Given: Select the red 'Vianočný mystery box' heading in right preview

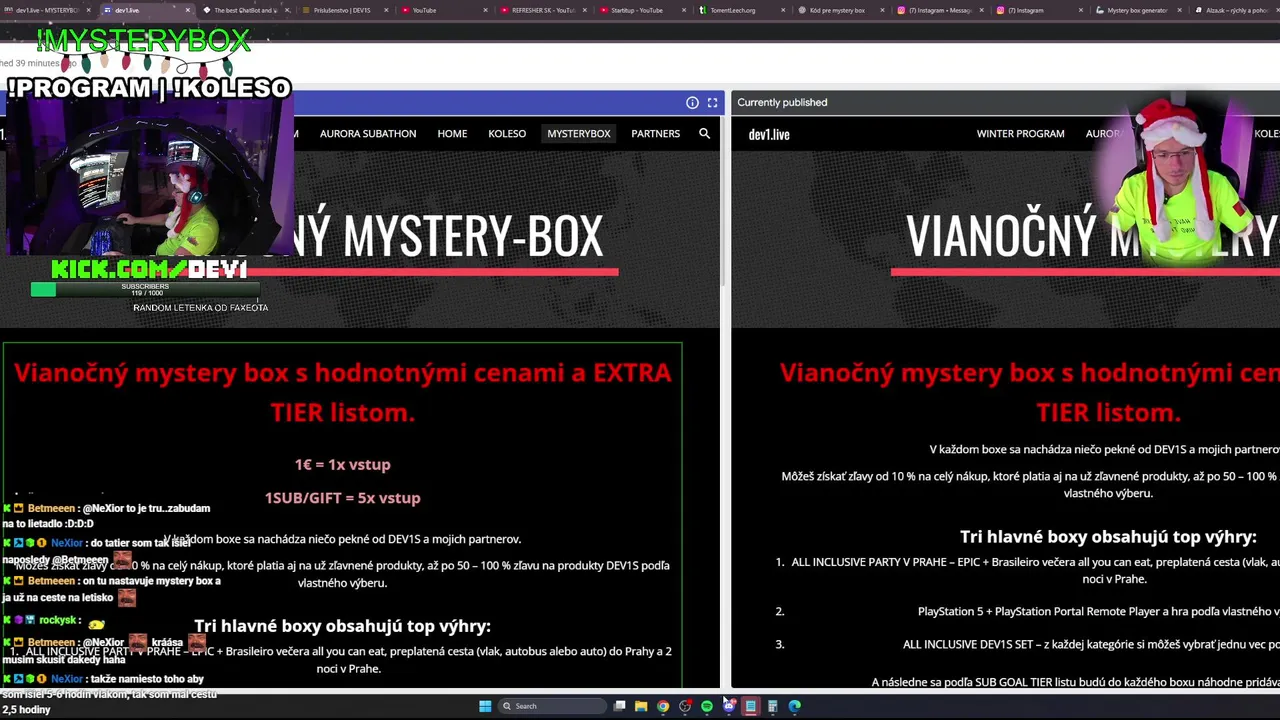Looking at the screenshot, I should coord(1029,392).
